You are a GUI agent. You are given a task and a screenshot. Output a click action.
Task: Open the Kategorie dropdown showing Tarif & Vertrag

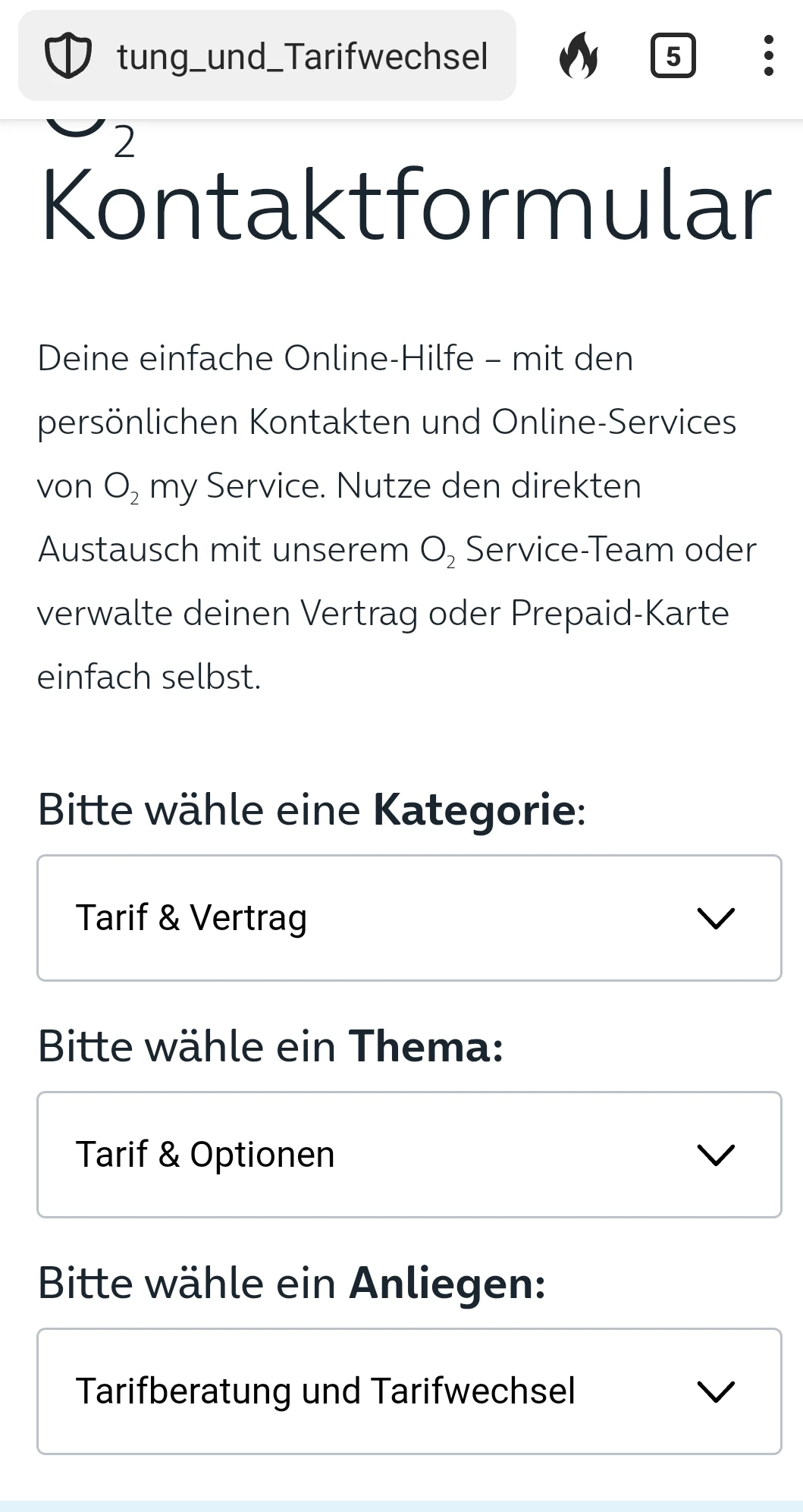coord(409,918)
